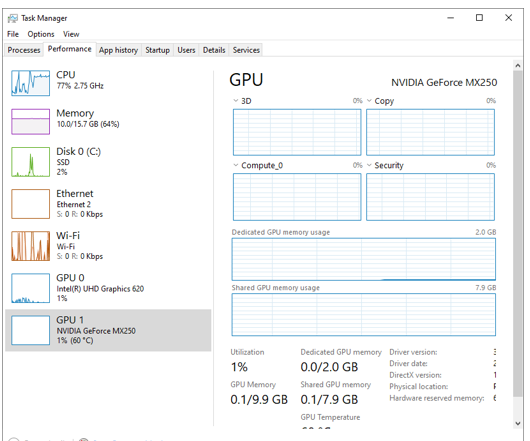Click the Utilization 1% value
This screenshot has width=530, height=441.
tap(239, 367)
